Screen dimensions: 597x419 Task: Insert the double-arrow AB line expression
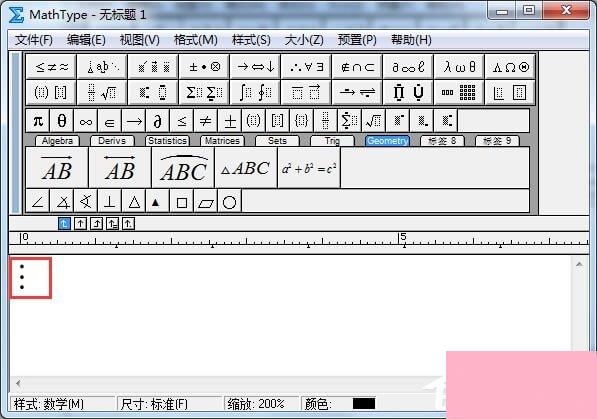(120, 168)
